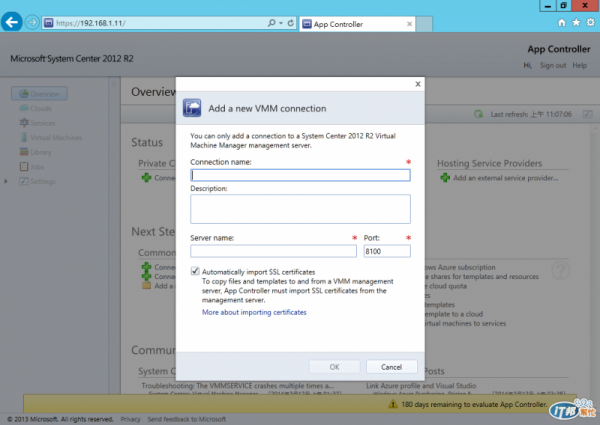Open Clouds in the sidebar
Image resolution: width=600 pixels, height=425 pixels.
tap(41, 108)
